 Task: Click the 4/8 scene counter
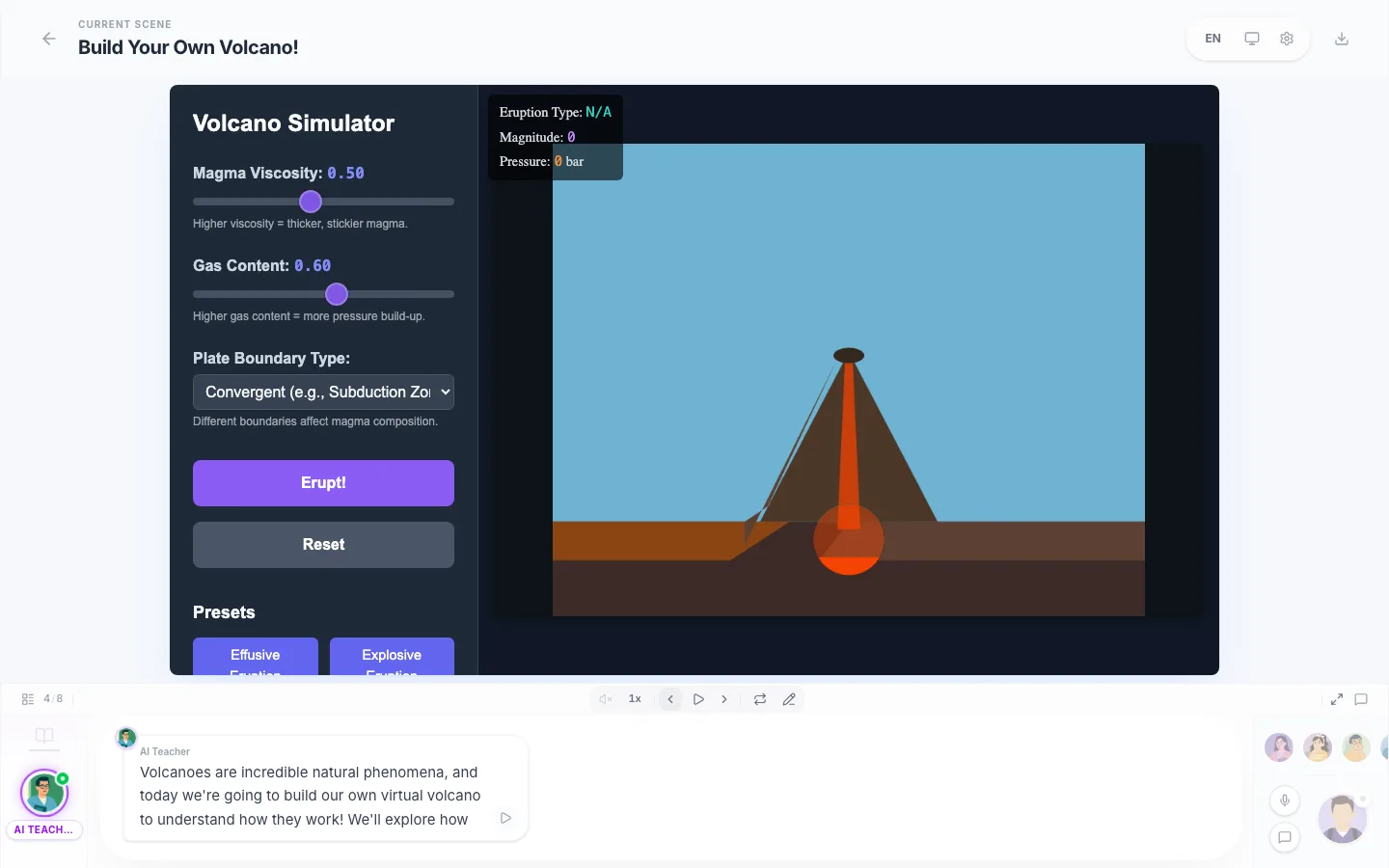pos(53,699)
